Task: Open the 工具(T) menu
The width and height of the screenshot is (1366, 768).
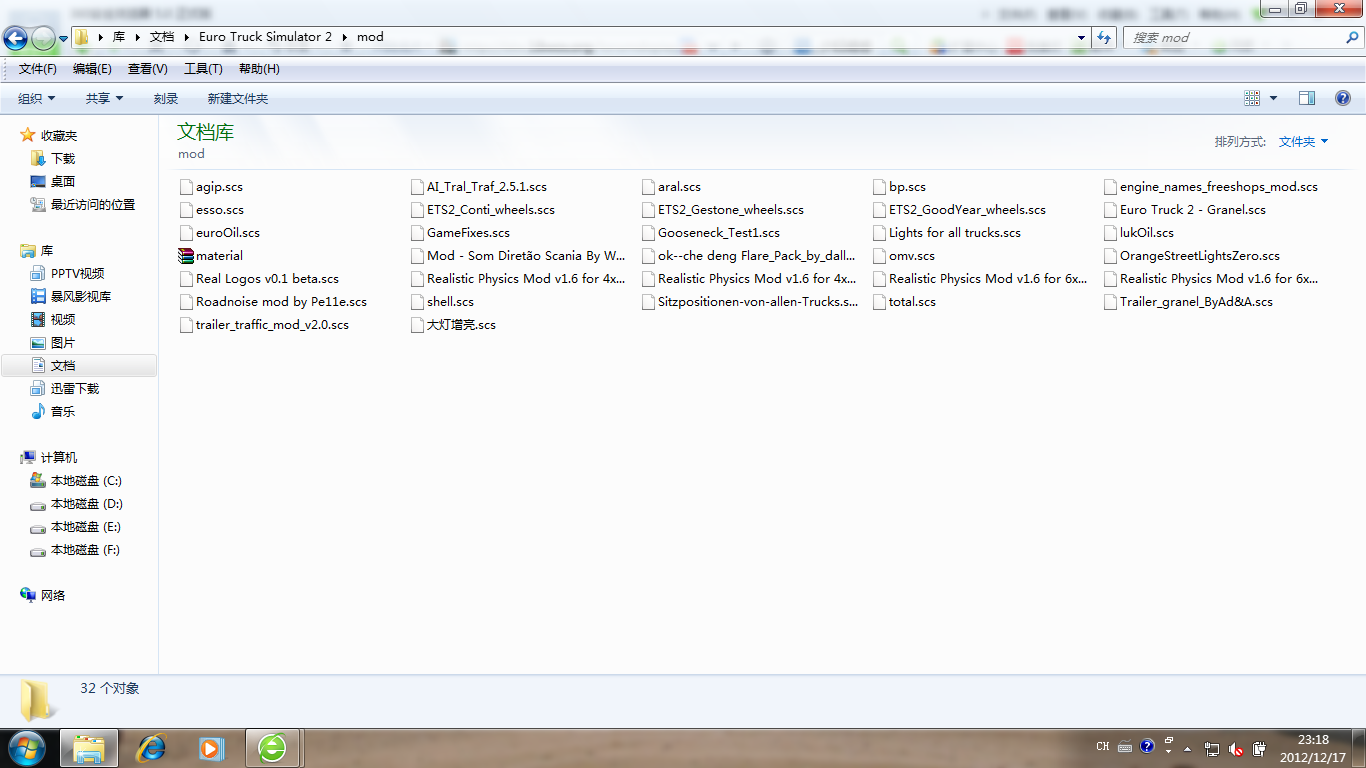Action: click(203, 69)
